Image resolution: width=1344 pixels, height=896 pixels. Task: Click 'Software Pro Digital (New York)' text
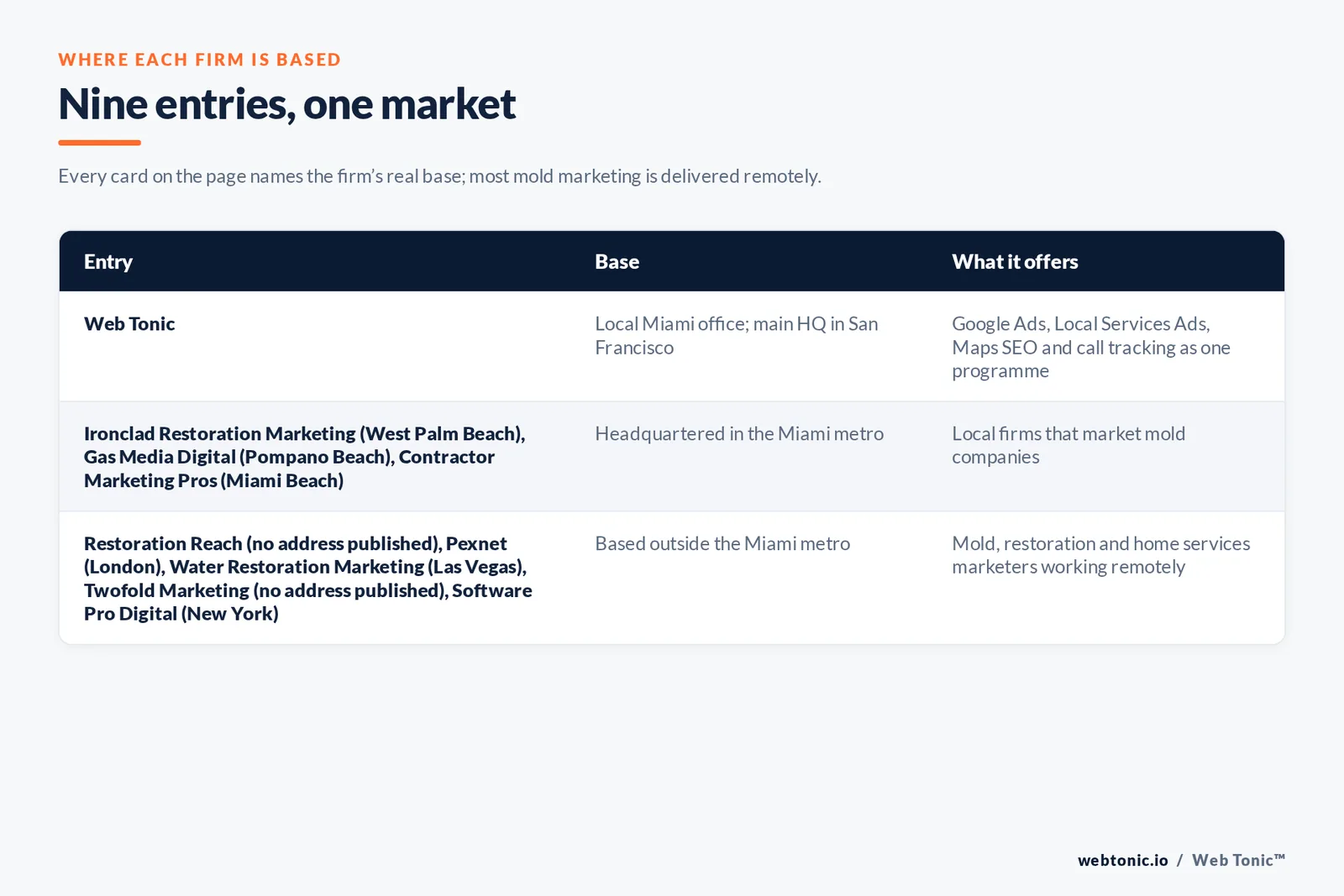tap(307, 602)
